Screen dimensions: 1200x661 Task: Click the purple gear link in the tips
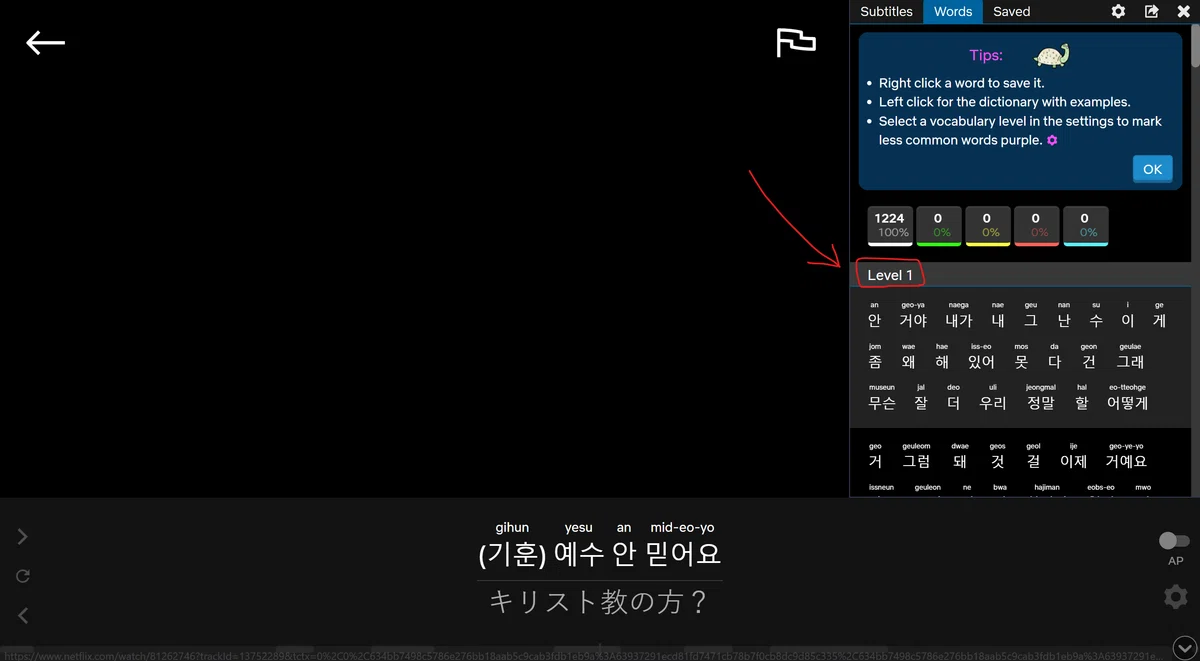(x=1052, y=140)
